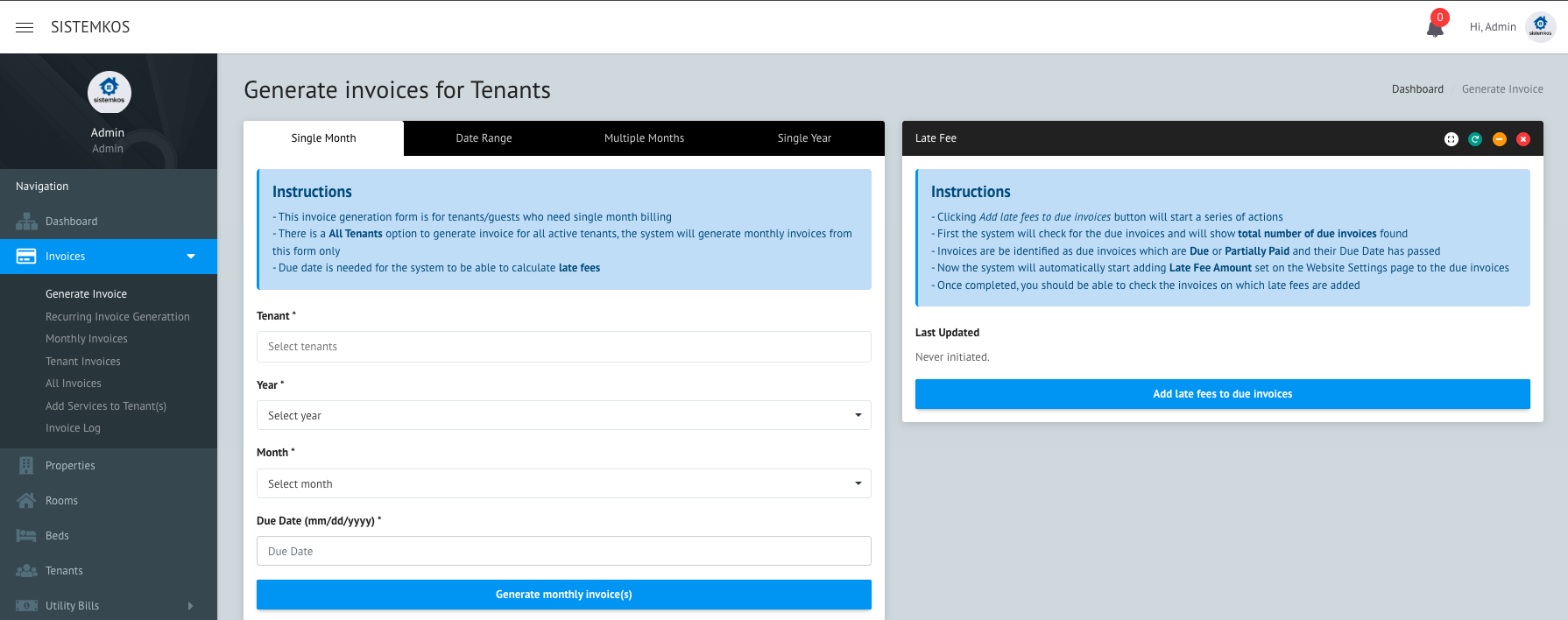Viewport: 1568px width, 620px height.
Task: Open the Select month dropdown
Action: point(564,483)
